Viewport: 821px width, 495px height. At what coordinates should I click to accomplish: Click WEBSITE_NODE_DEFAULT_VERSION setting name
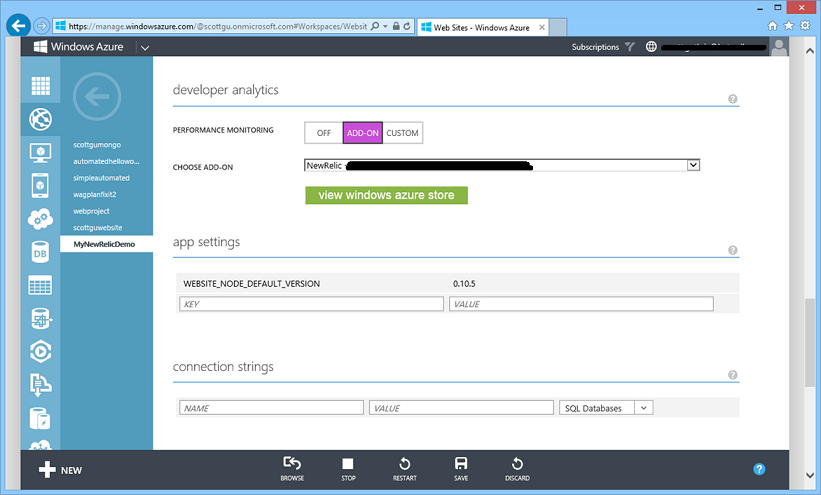point(251,283)
